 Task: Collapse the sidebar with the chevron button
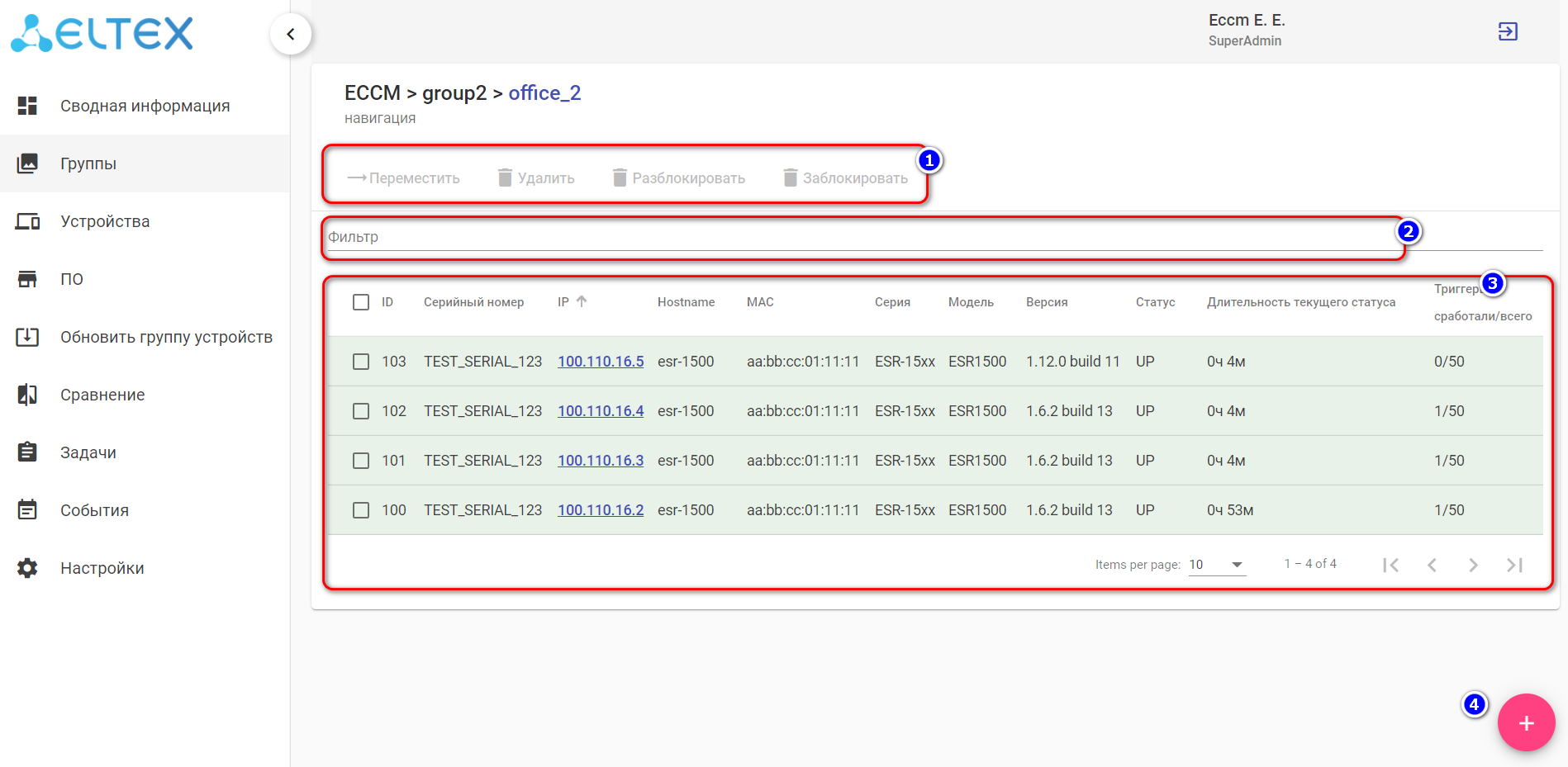(x=291, y=34)
